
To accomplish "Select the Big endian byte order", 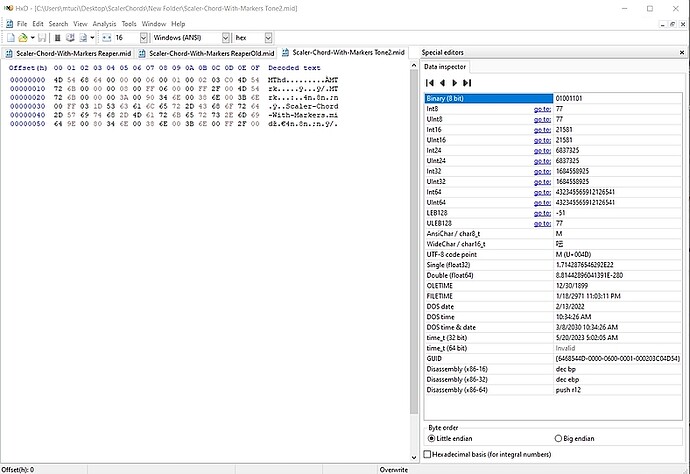I will point(575,438).
